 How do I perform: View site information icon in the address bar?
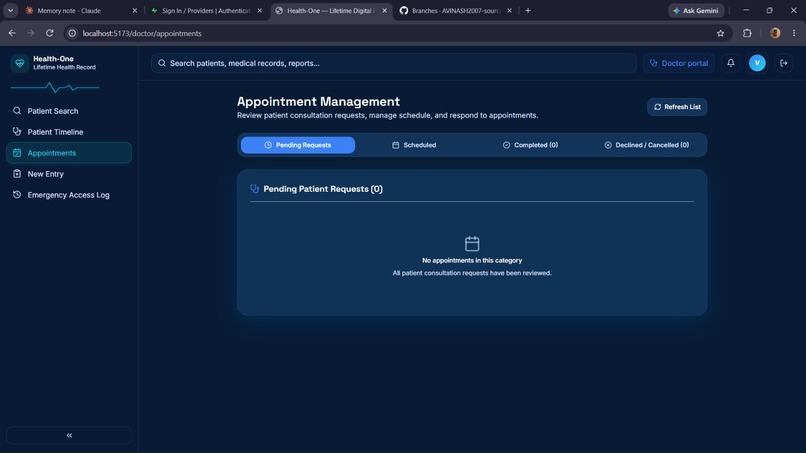(x=72, y=33)
